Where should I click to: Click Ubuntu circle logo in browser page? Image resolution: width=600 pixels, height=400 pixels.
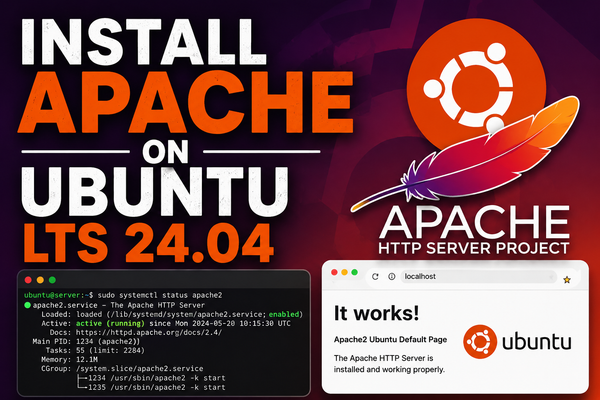[x=480, y=341]
